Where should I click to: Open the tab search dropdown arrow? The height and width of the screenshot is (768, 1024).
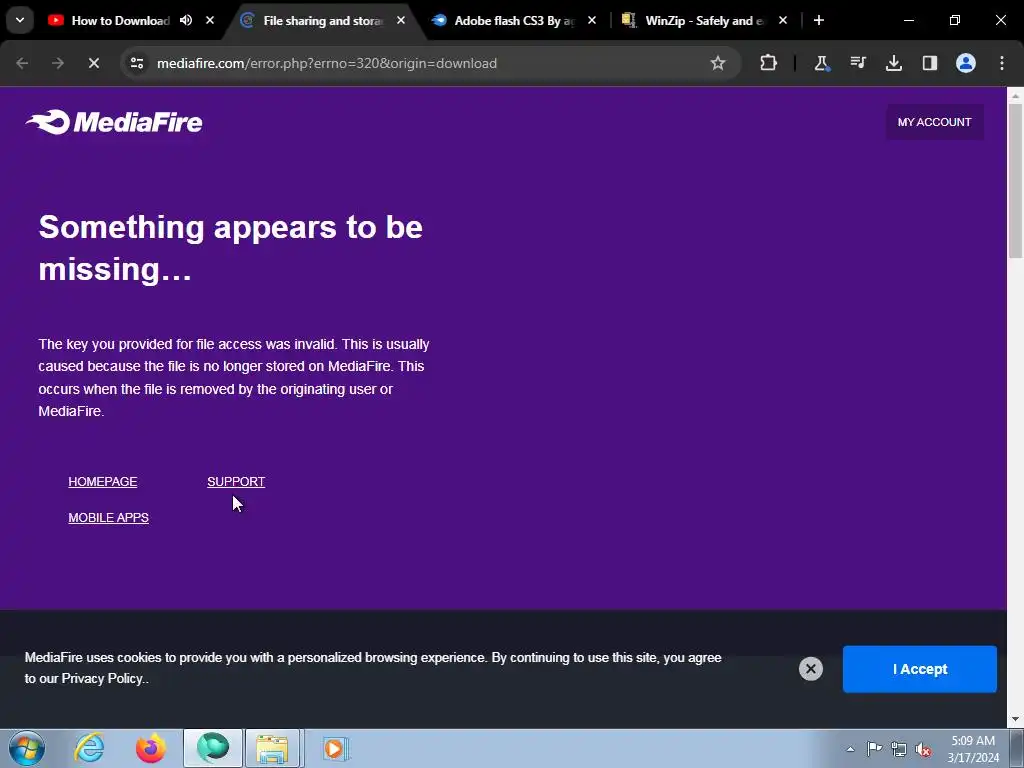click(20, 20)
